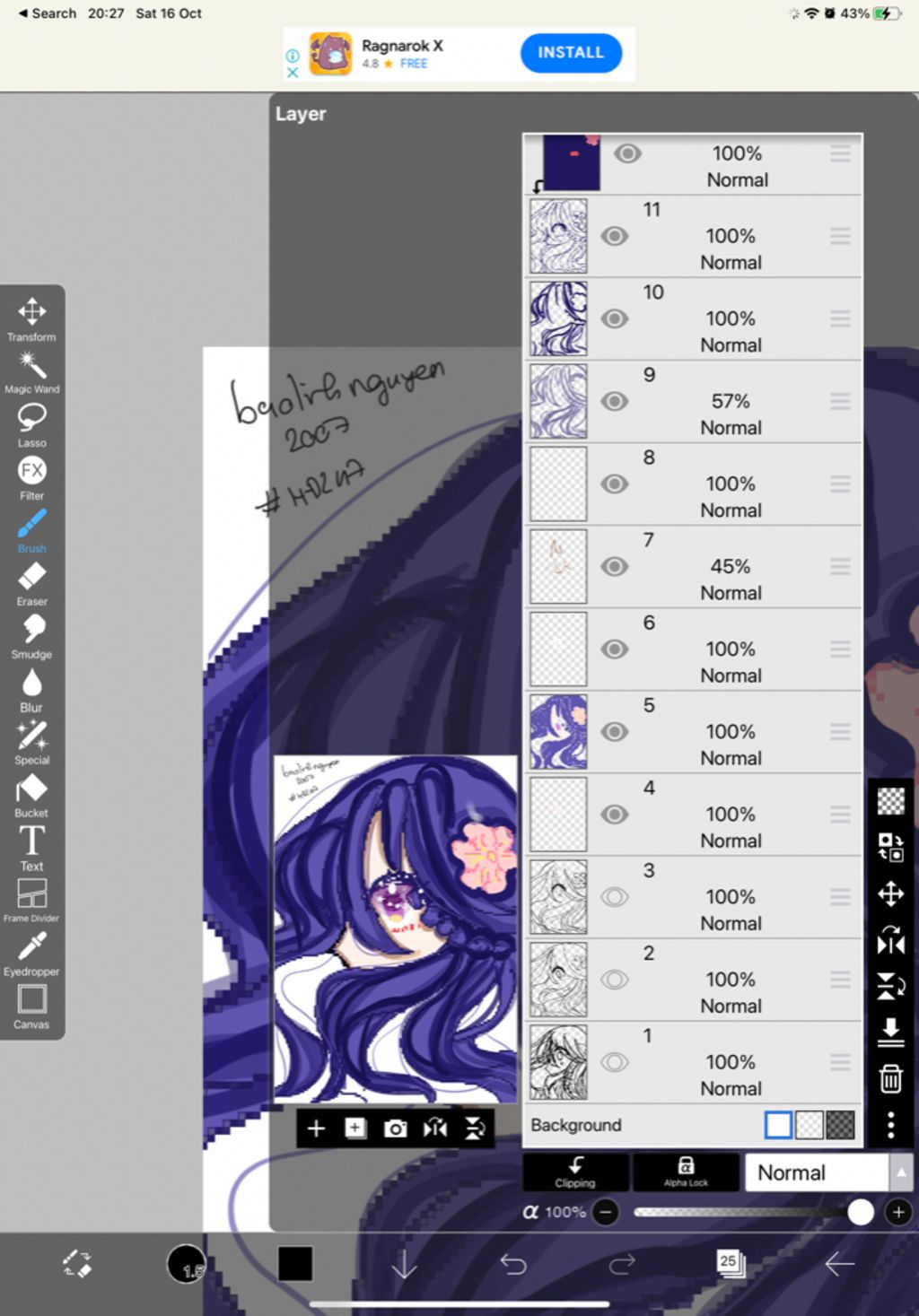Open the black color swatch
Image resolution: width=919 pixels, height=1316 pixels.
[295, 1264]
